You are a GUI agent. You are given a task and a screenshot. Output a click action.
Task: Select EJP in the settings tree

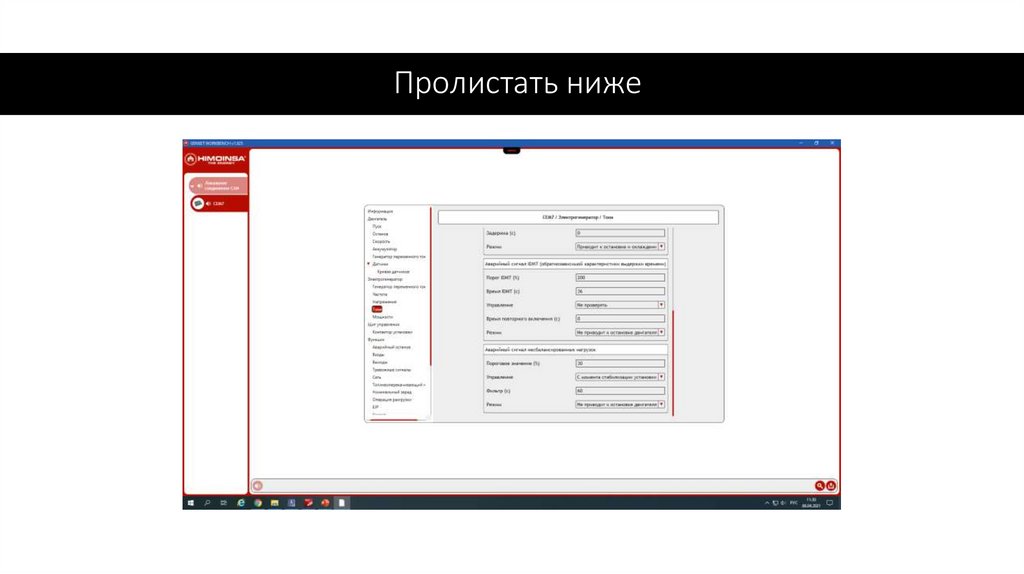[376, 407]
